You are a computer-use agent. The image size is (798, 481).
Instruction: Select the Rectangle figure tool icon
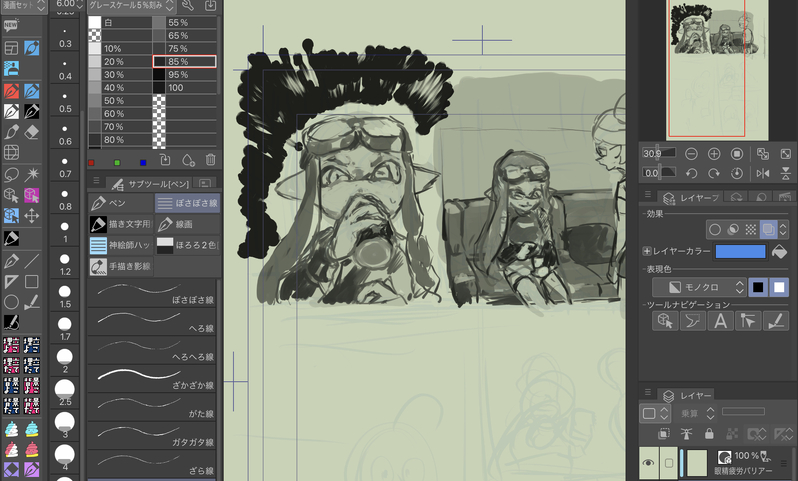(x=32, y=281)
